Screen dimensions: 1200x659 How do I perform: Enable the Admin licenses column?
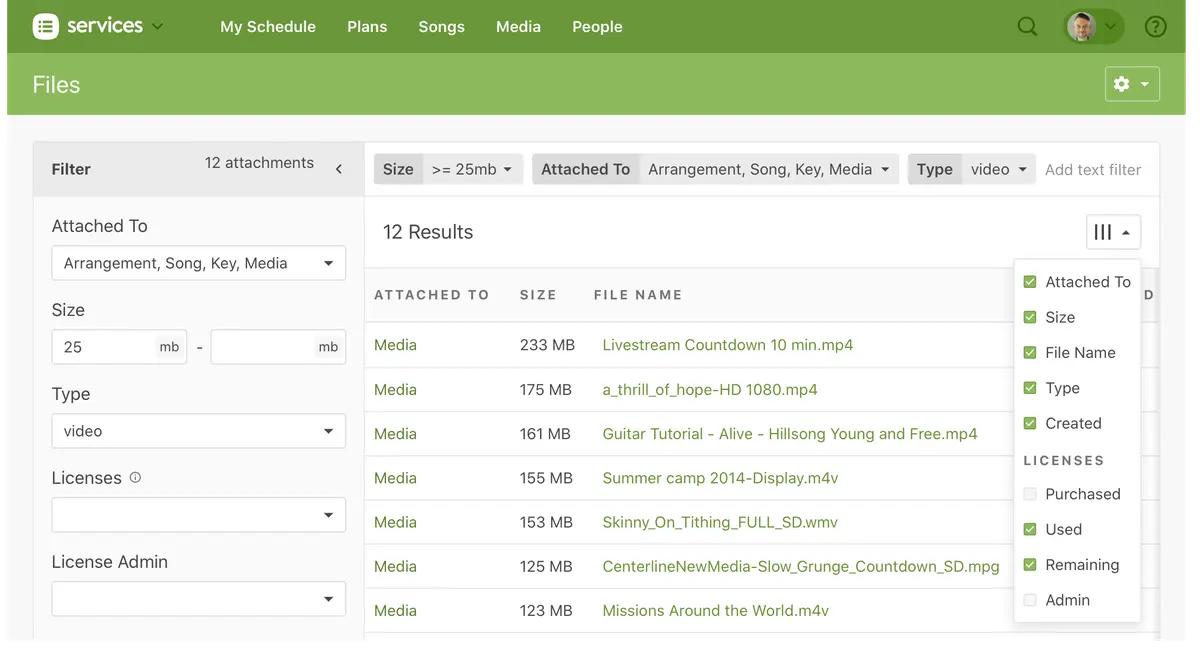click(1030, 600)
